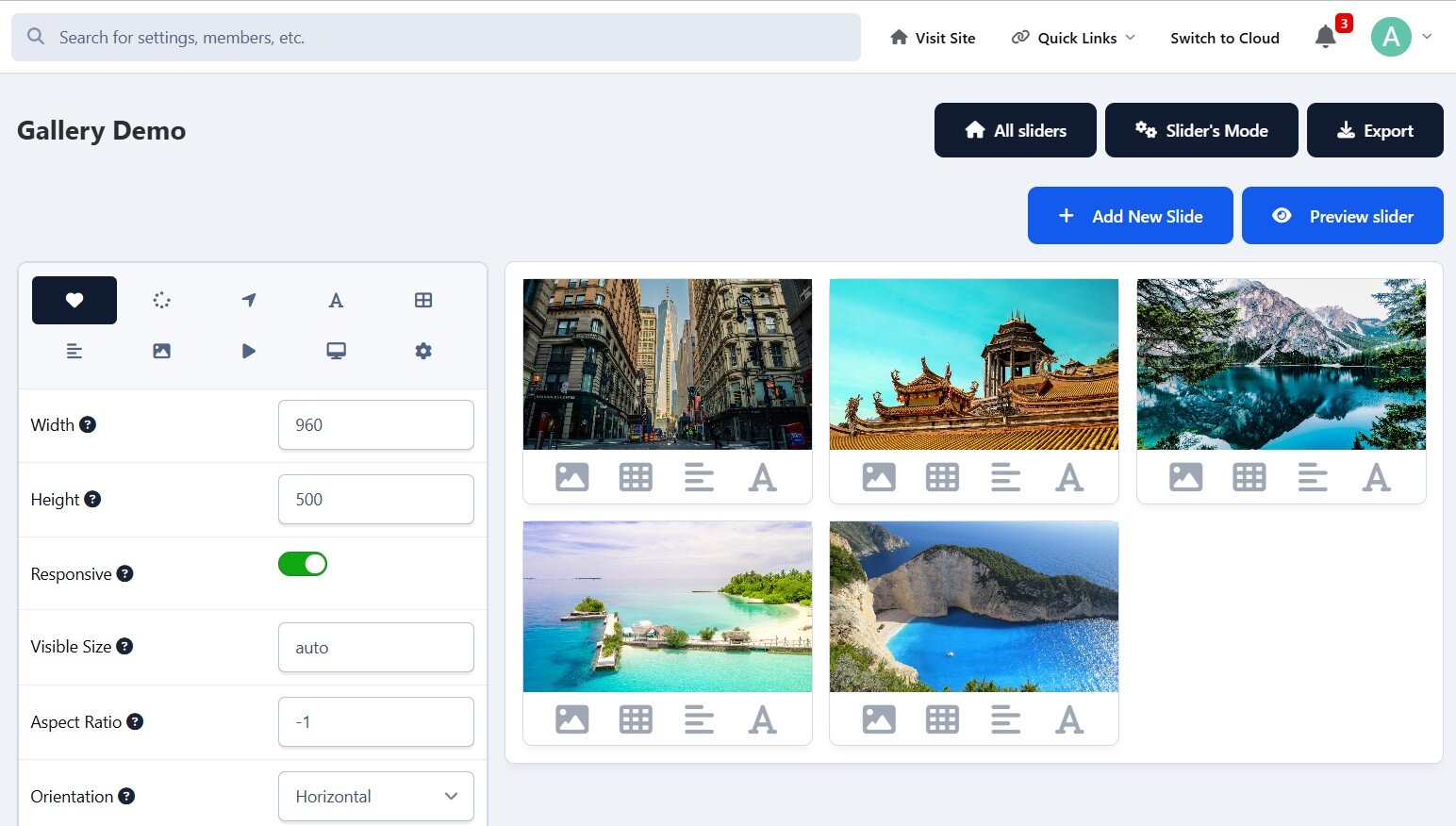Click A icon under mountain lake slide

(x=1377, y=477)
